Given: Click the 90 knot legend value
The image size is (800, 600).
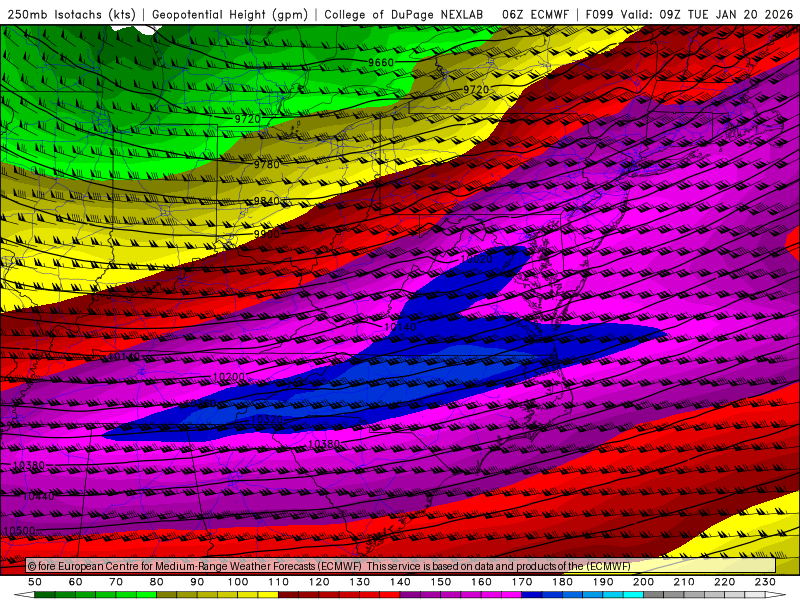Looking at the screenshot, I should [x=197, y=582].
